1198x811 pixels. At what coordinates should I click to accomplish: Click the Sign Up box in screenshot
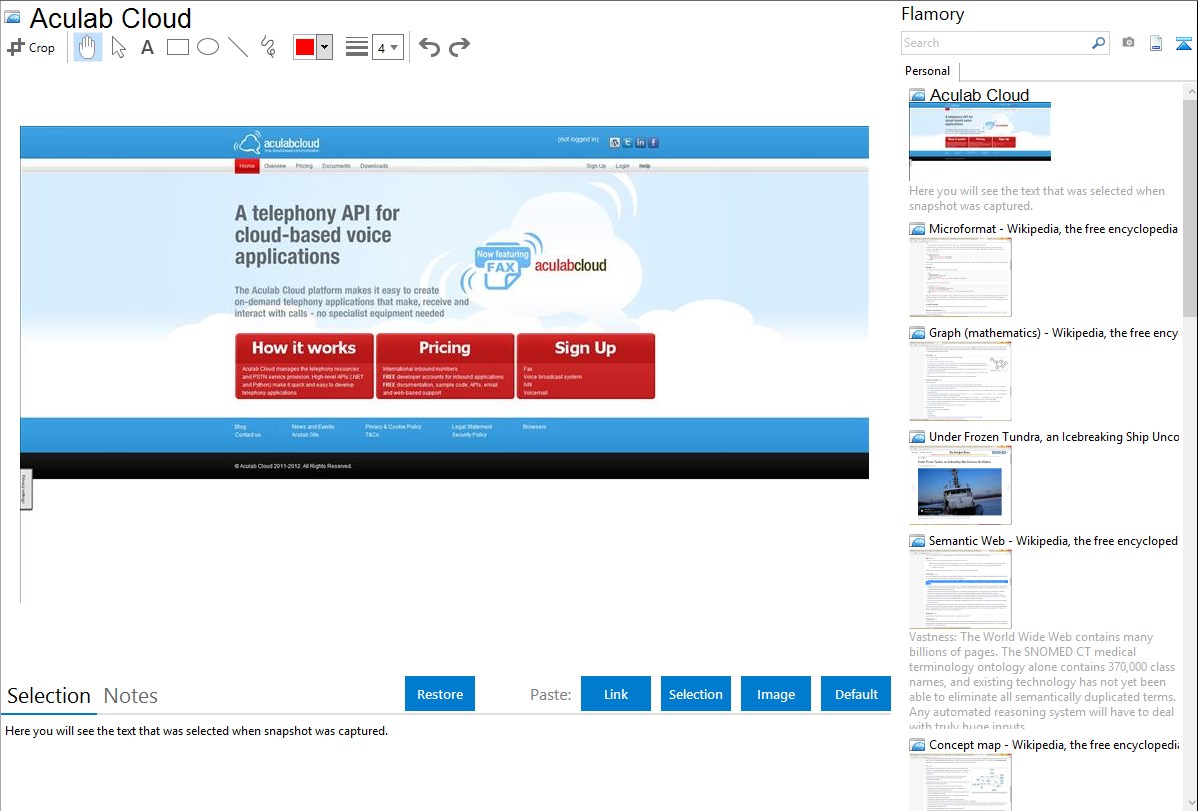pos(585,365)
